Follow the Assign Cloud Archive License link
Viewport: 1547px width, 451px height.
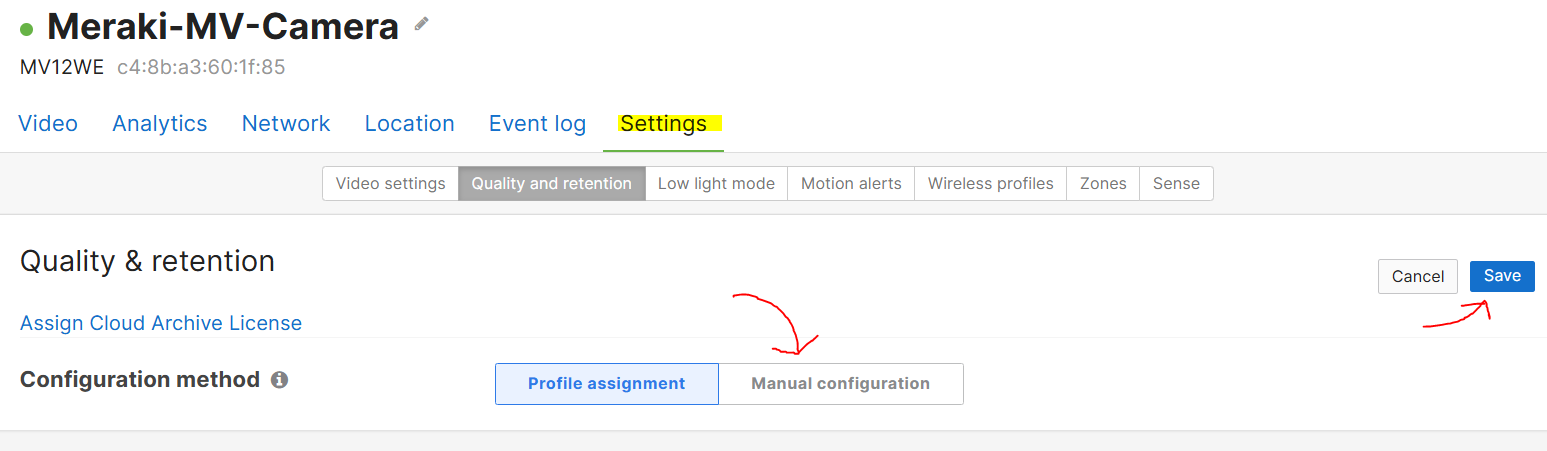[161, 323]
